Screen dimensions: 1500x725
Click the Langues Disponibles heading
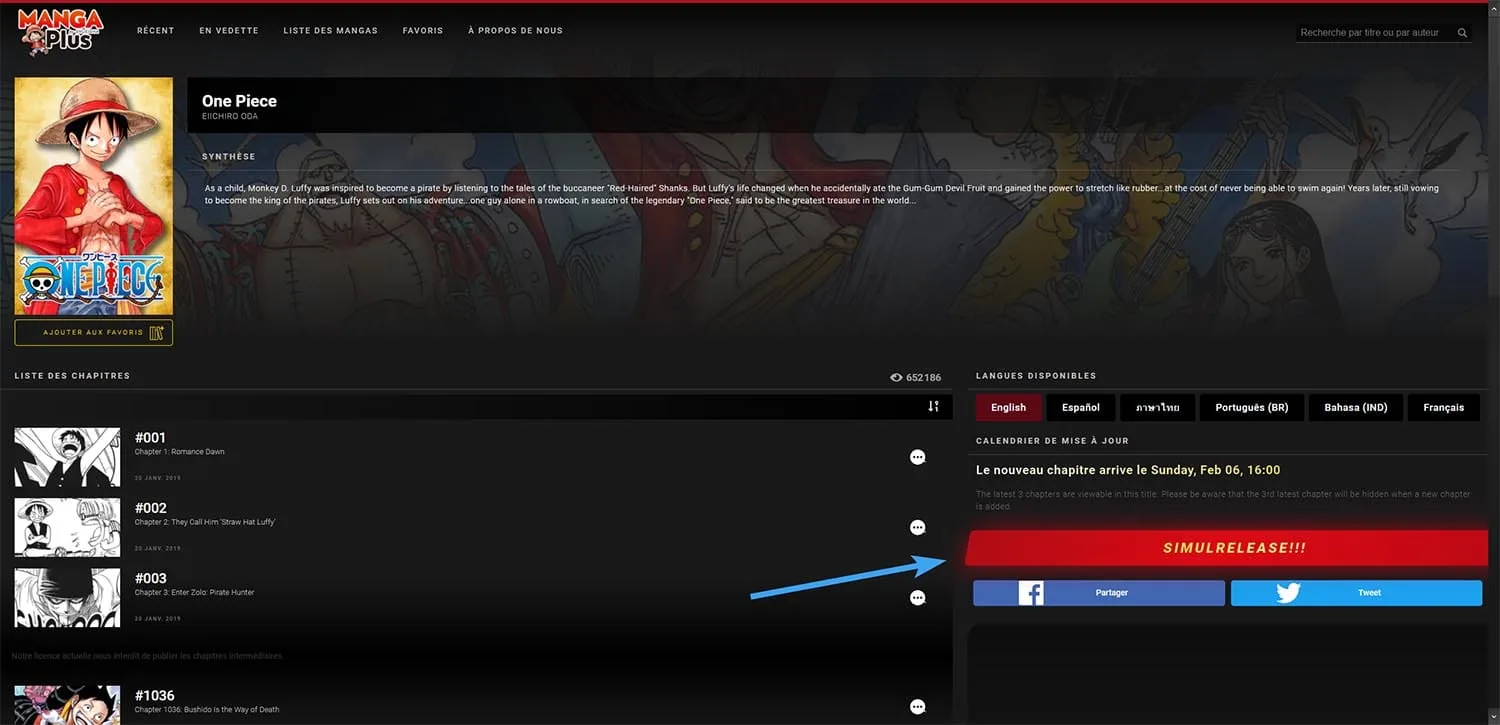pos(1036,376)
